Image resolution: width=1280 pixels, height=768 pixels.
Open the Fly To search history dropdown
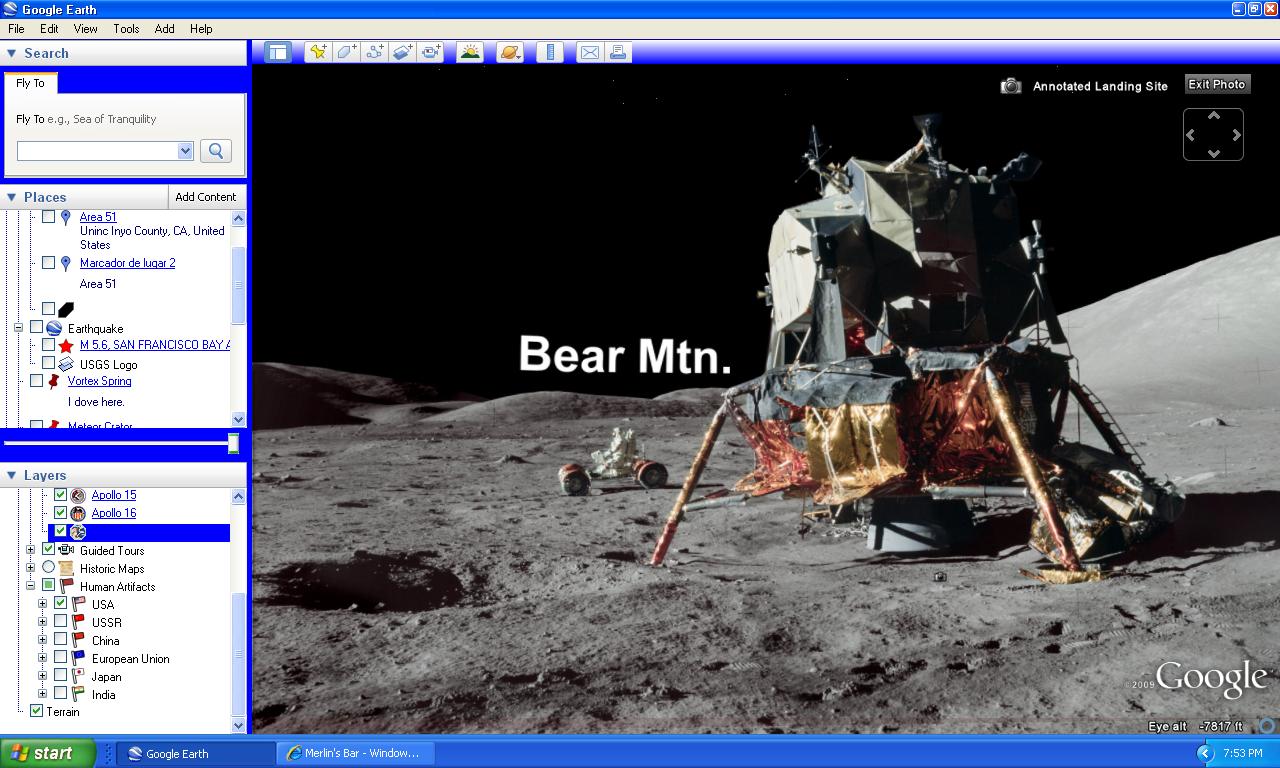coord(185,150)
